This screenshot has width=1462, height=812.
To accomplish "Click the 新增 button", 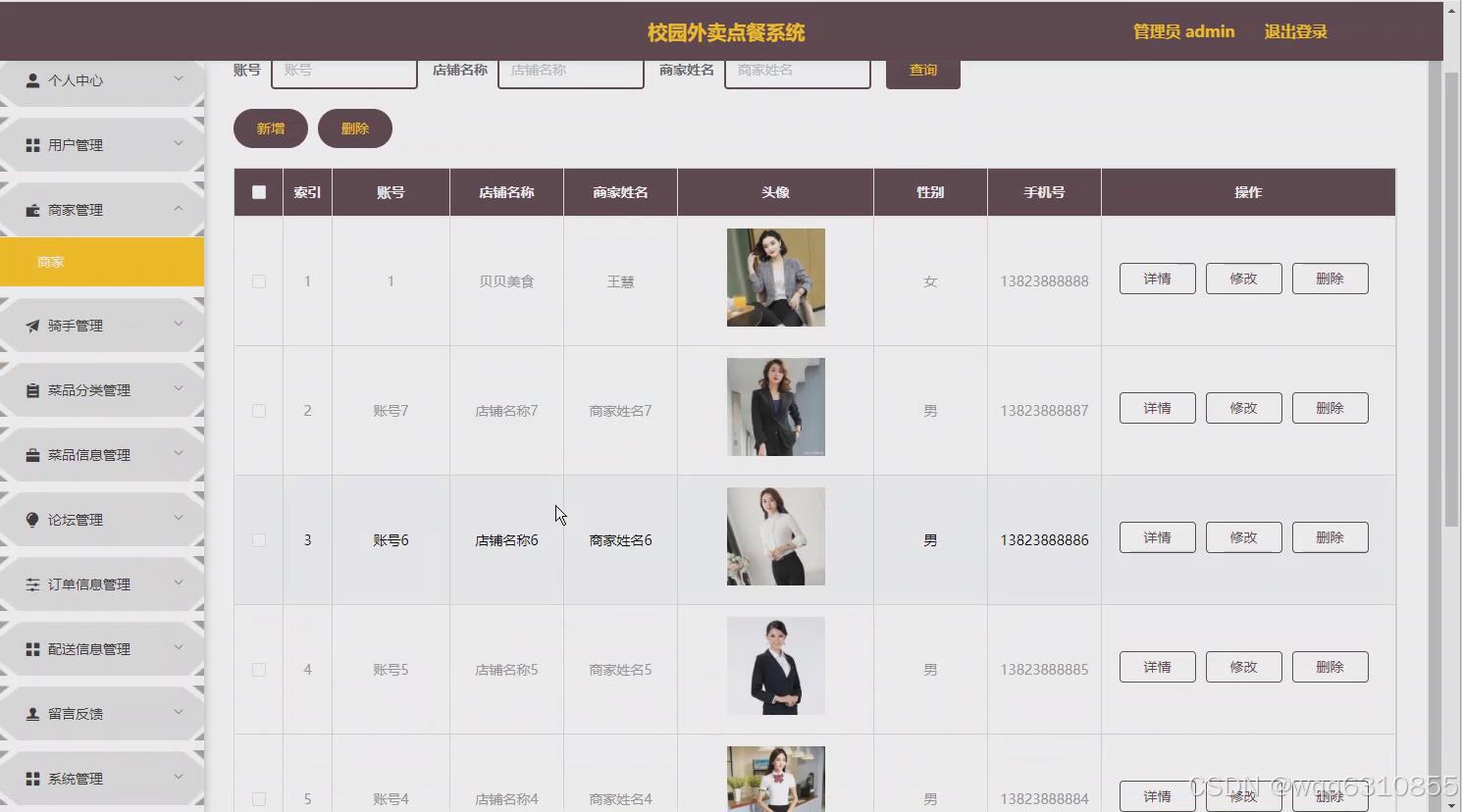I will click(271, 128).
